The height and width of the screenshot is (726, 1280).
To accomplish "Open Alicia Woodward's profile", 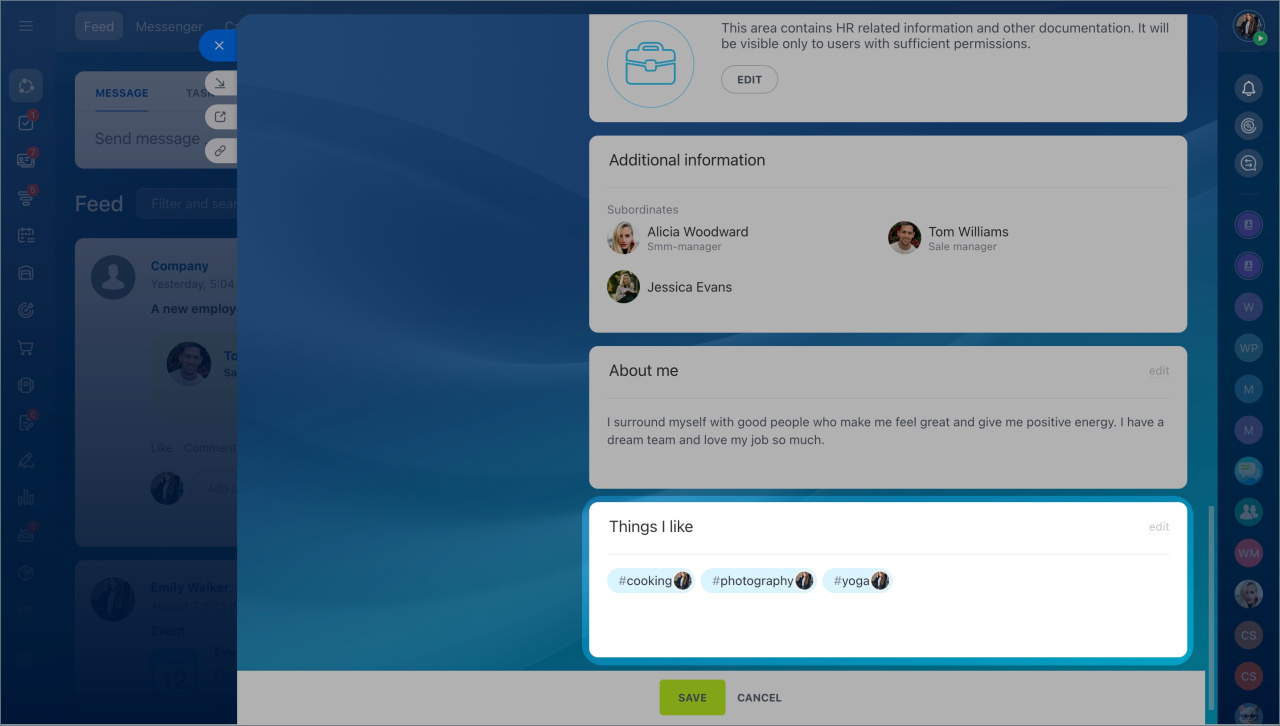I will click(x=697, y=232).
